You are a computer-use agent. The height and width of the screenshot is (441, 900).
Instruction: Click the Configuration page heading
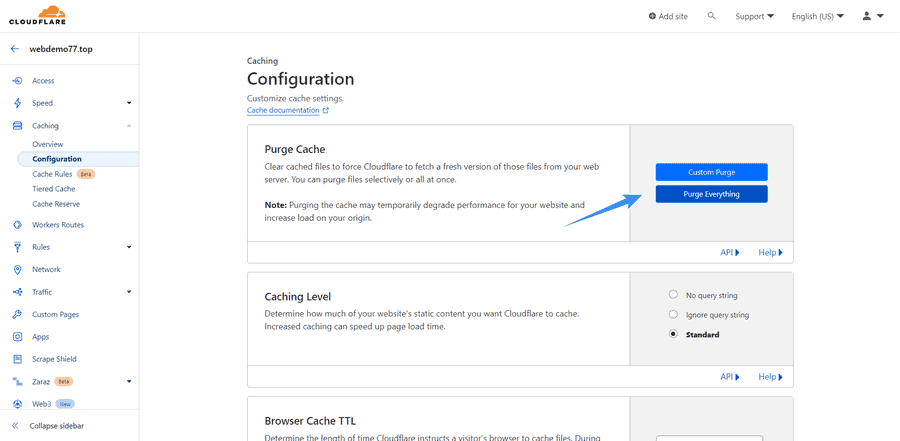coord(300,79)
